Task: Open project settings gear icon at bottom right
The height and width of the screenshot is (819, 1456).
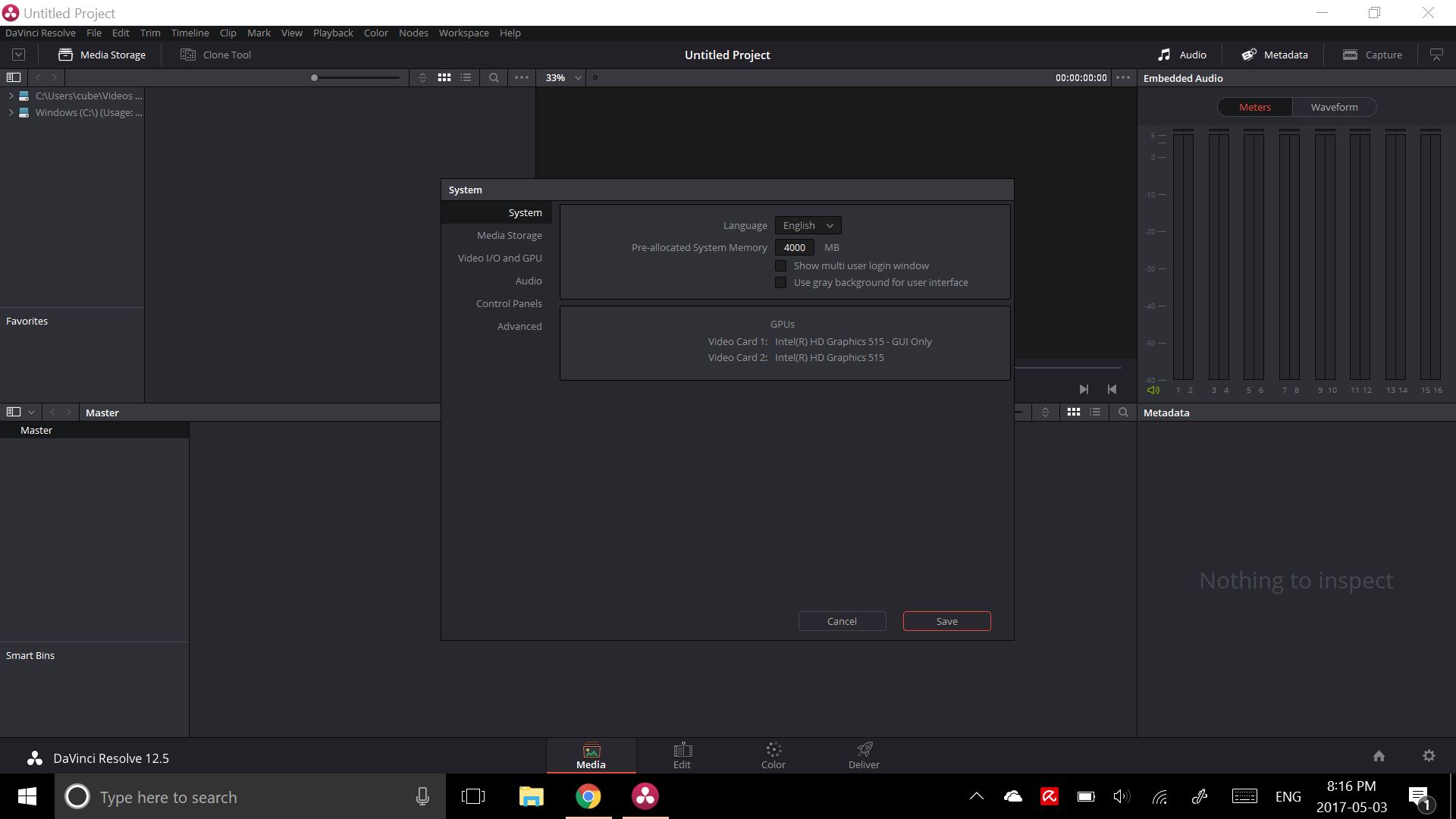Action: point(1429,756)
